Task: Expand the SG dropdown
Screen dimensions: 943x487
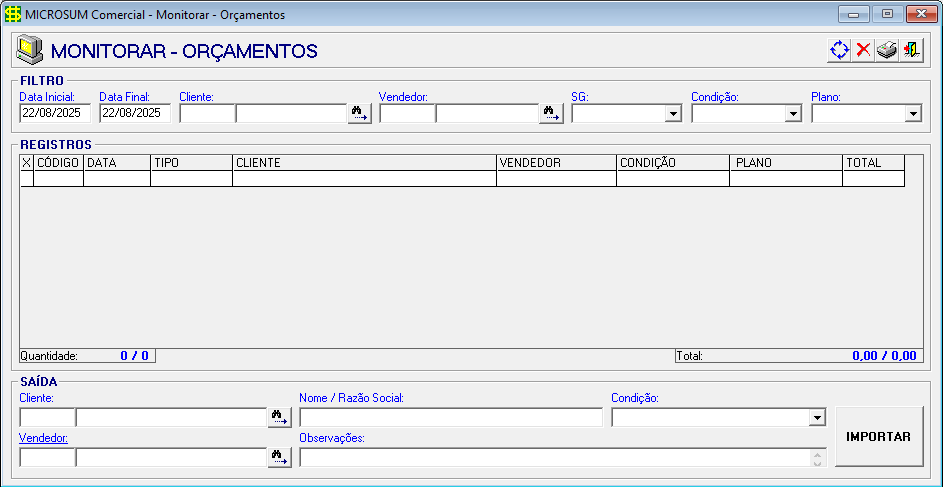Action: click(x=673, y=114)
